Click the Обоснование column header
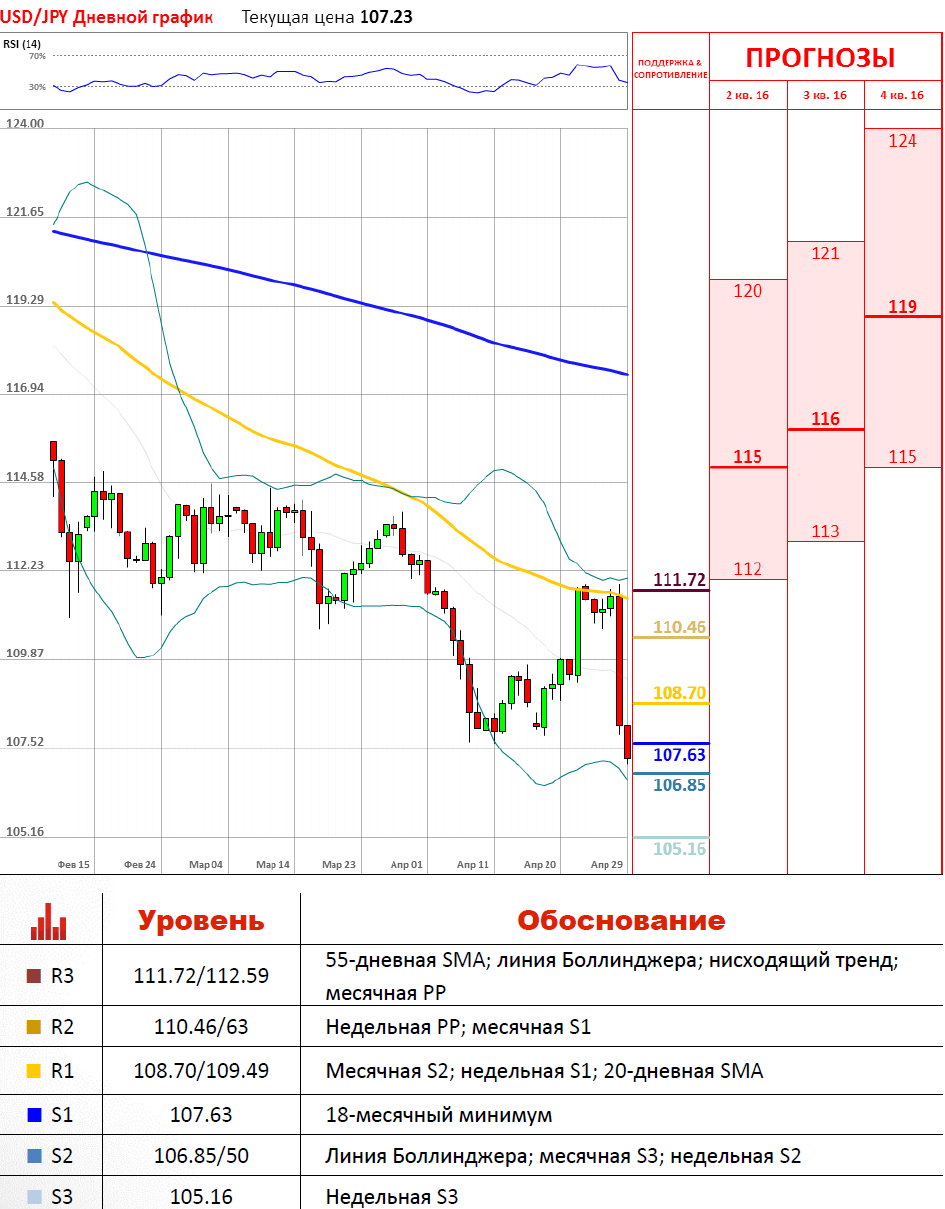Viewport: 945px width, 1209px height. 621,920
